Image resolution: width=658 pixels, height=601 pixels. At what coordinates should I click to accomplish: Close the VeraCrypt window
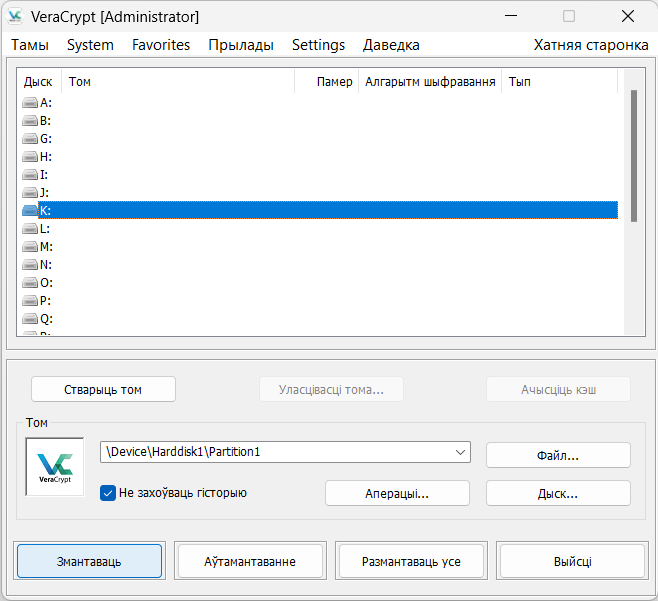628,16
